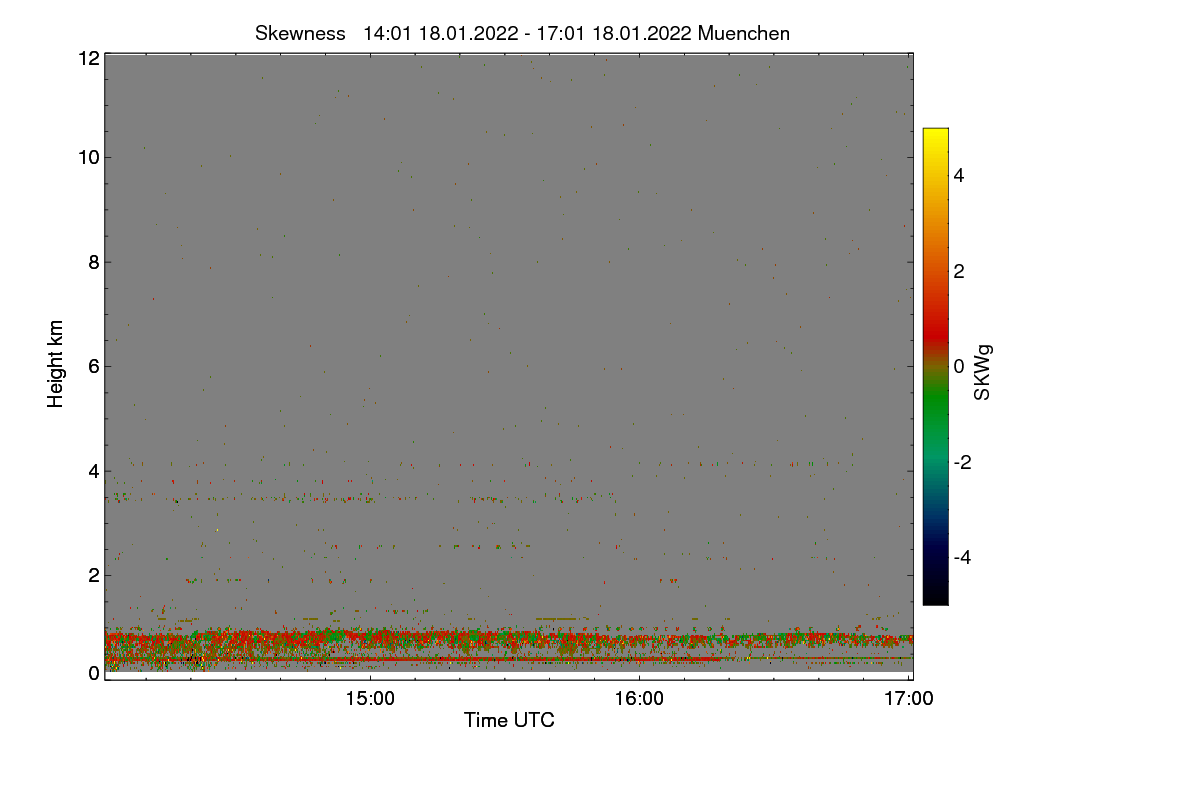1200x800 pixels.
Task: Click the plot title 'Skewness ... Muenchen'
Action: tap(522, 33)
